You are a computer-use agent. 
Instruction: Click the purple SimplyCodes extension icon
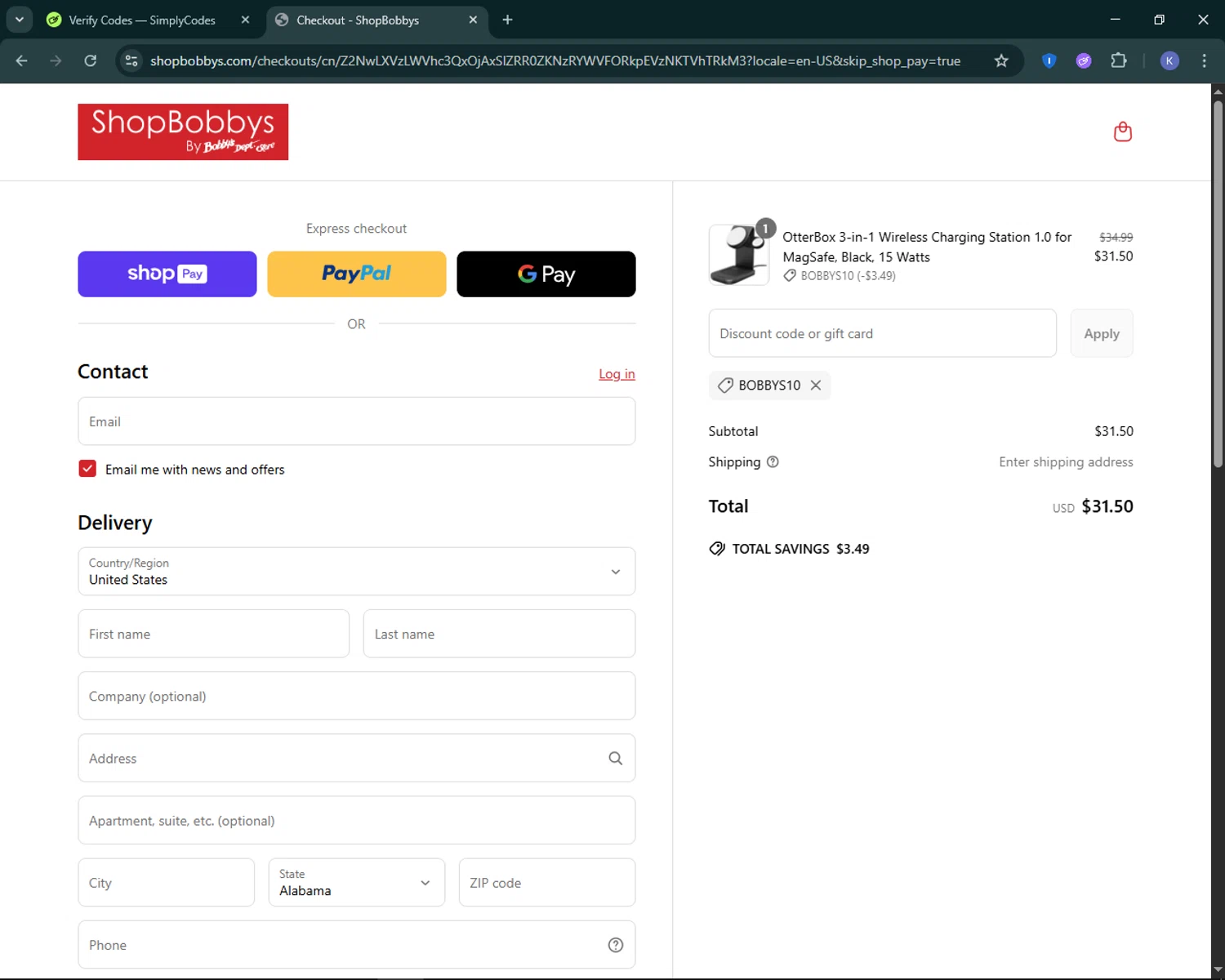click(1084, 60)
